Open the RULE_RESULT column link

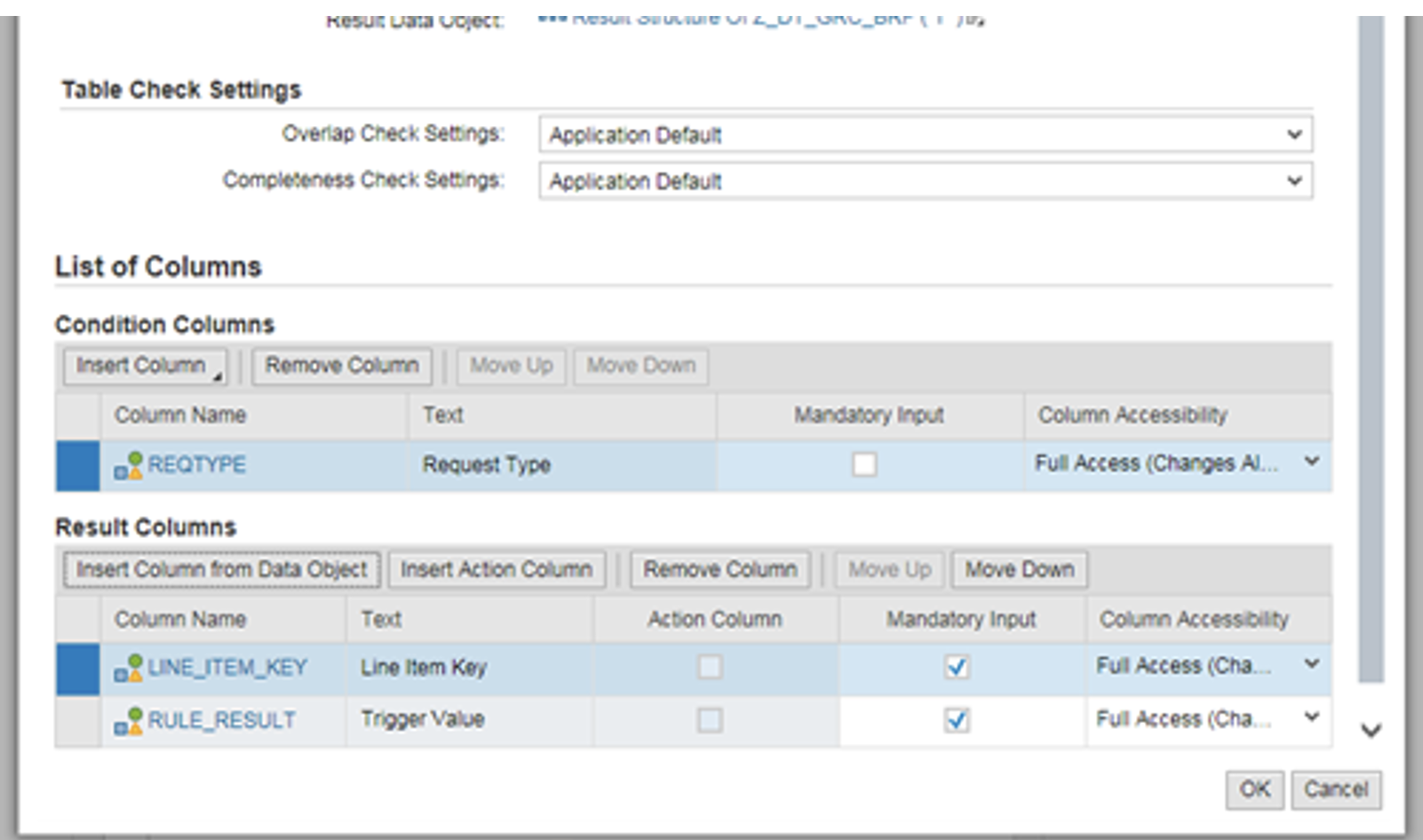pos(221,720)
